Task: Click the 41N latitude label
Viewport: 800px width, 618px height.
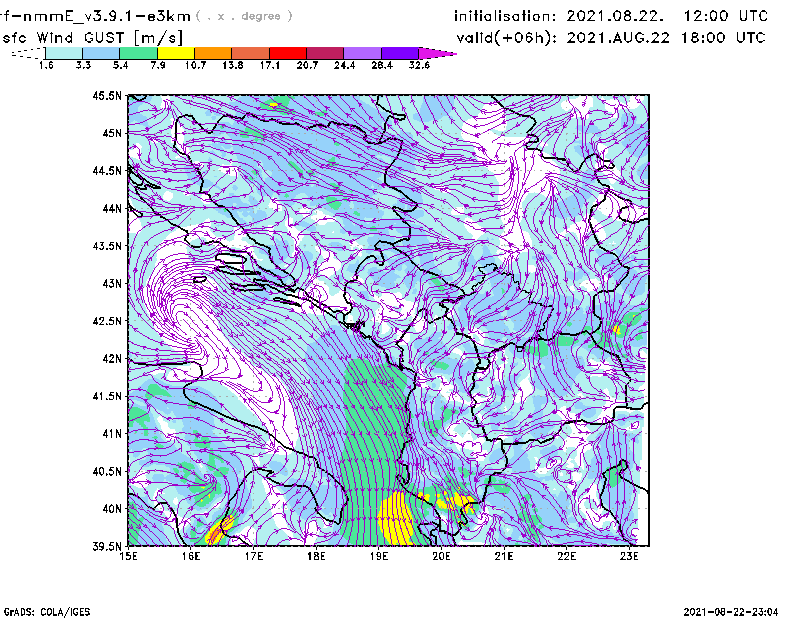Action: (112, 434)
